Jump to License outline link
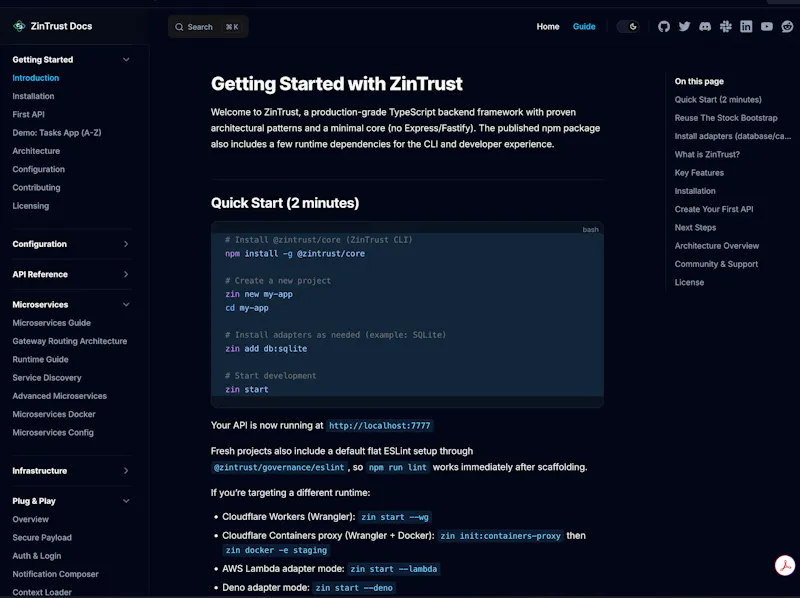This screenshot has width=800, height=598. coord(689,282)
